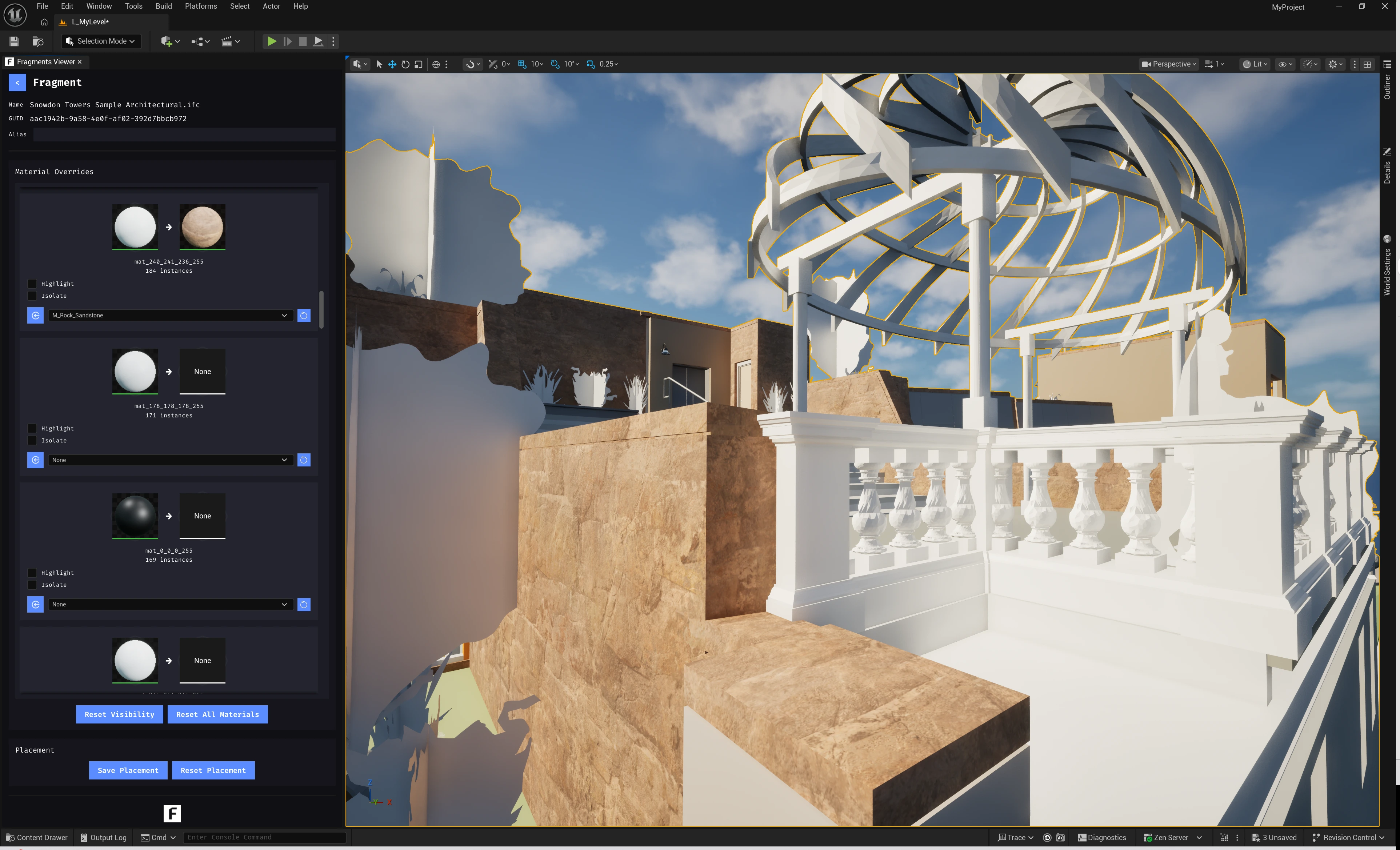Toggle rotation snapping icon

(555, 64)
